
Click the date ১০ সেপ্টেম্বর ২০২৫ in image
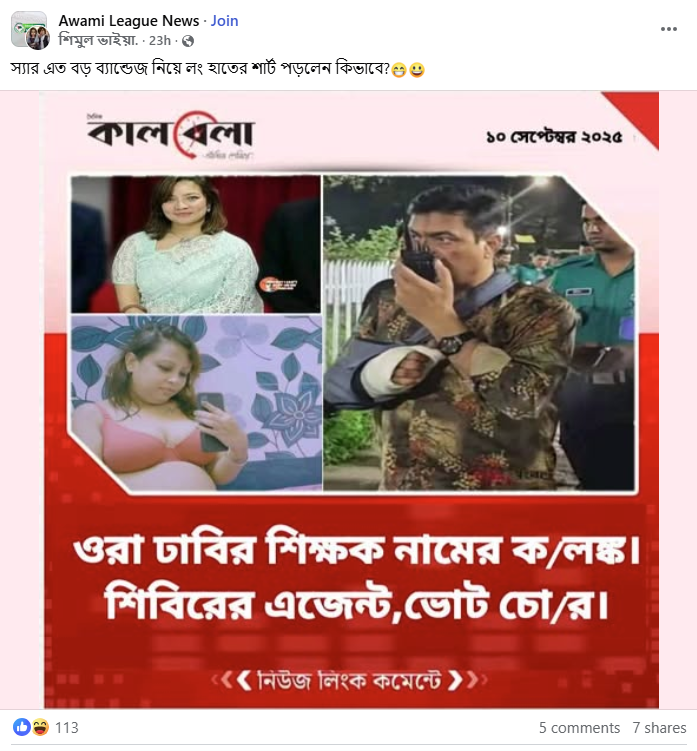[554, 137]
